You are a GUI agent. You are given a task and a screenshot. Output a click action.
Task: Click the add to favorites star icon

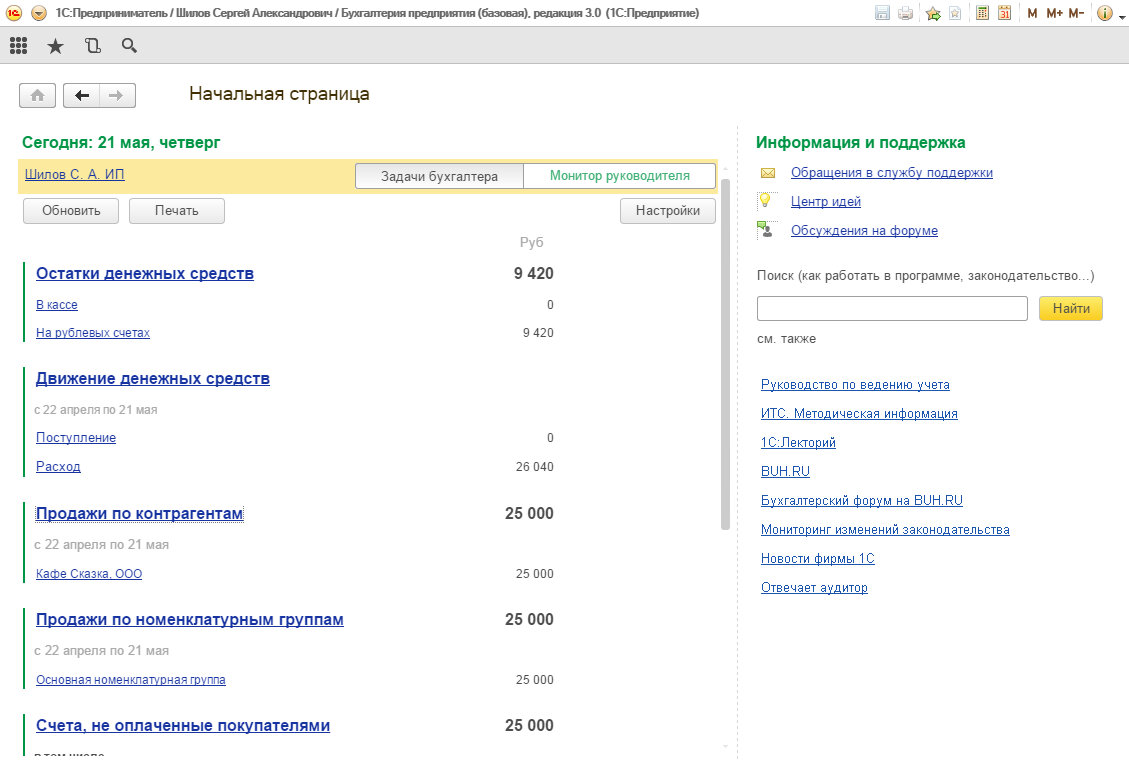click(x=933, y=13)
